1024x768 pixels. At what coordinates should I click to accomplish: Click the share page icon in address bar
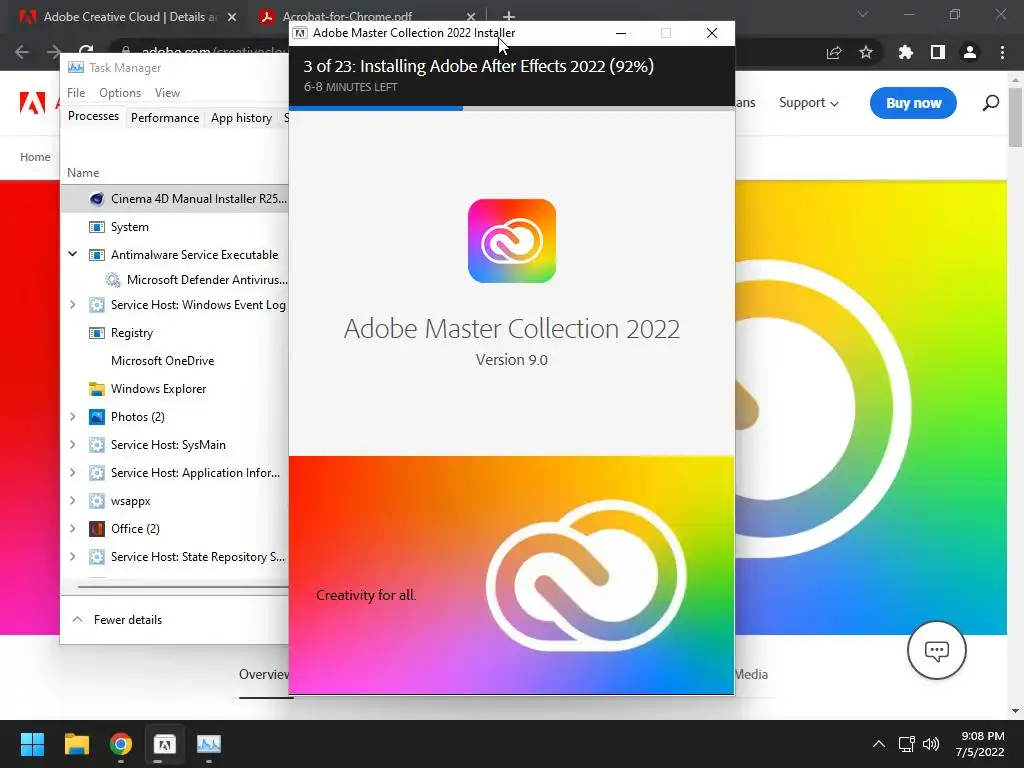[x=834, y=52]
